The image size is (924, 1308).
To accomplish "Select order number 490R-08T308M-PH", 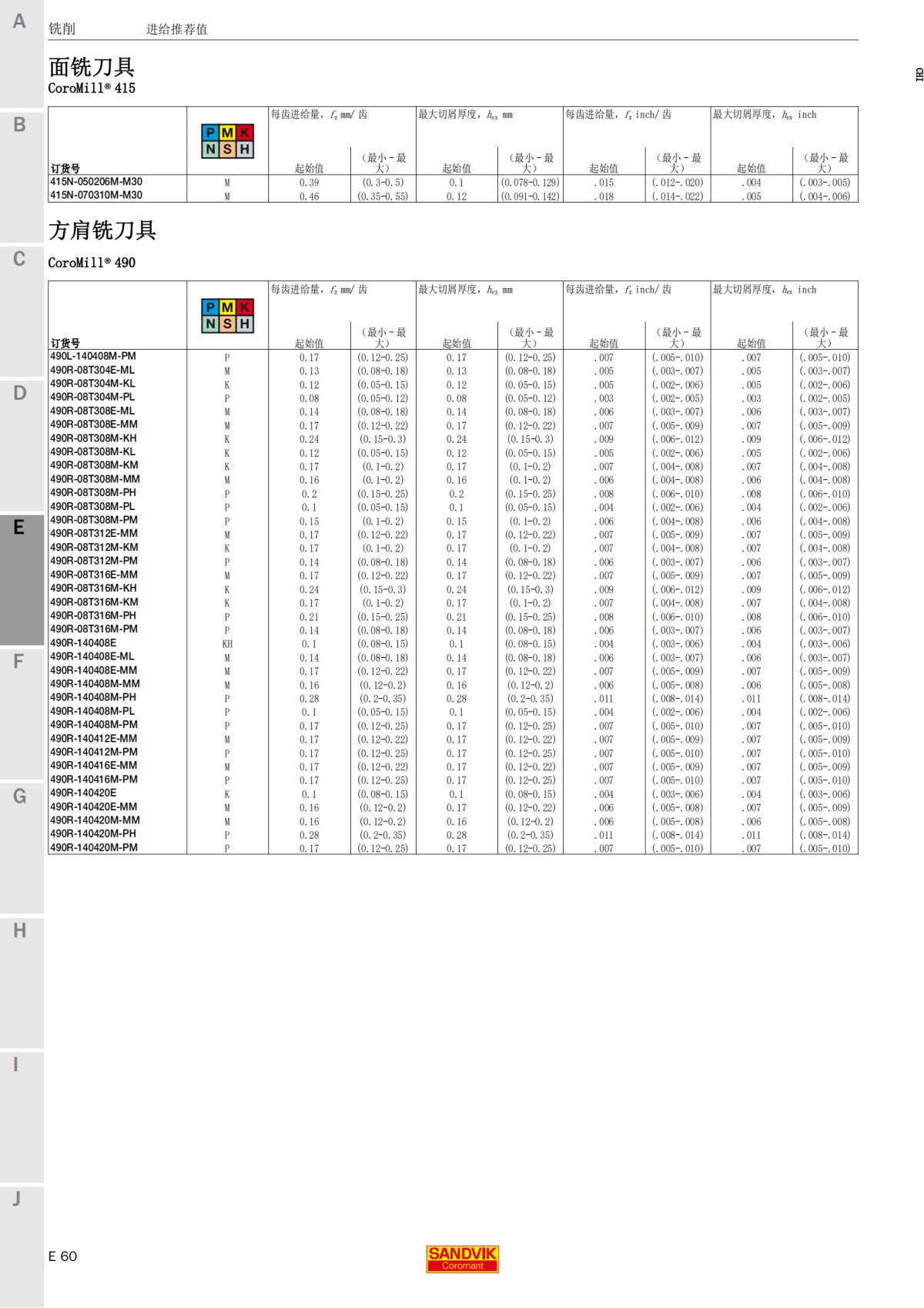I will [93, 493].
